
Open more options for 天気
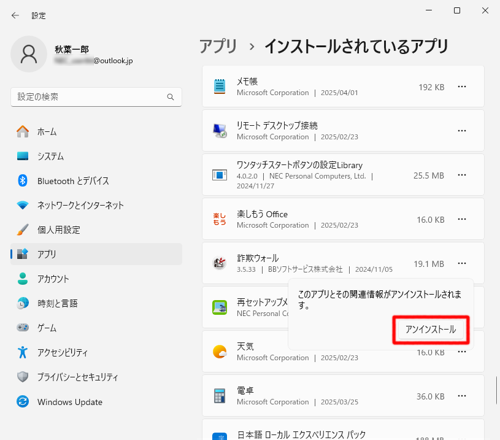coord(462,352)
